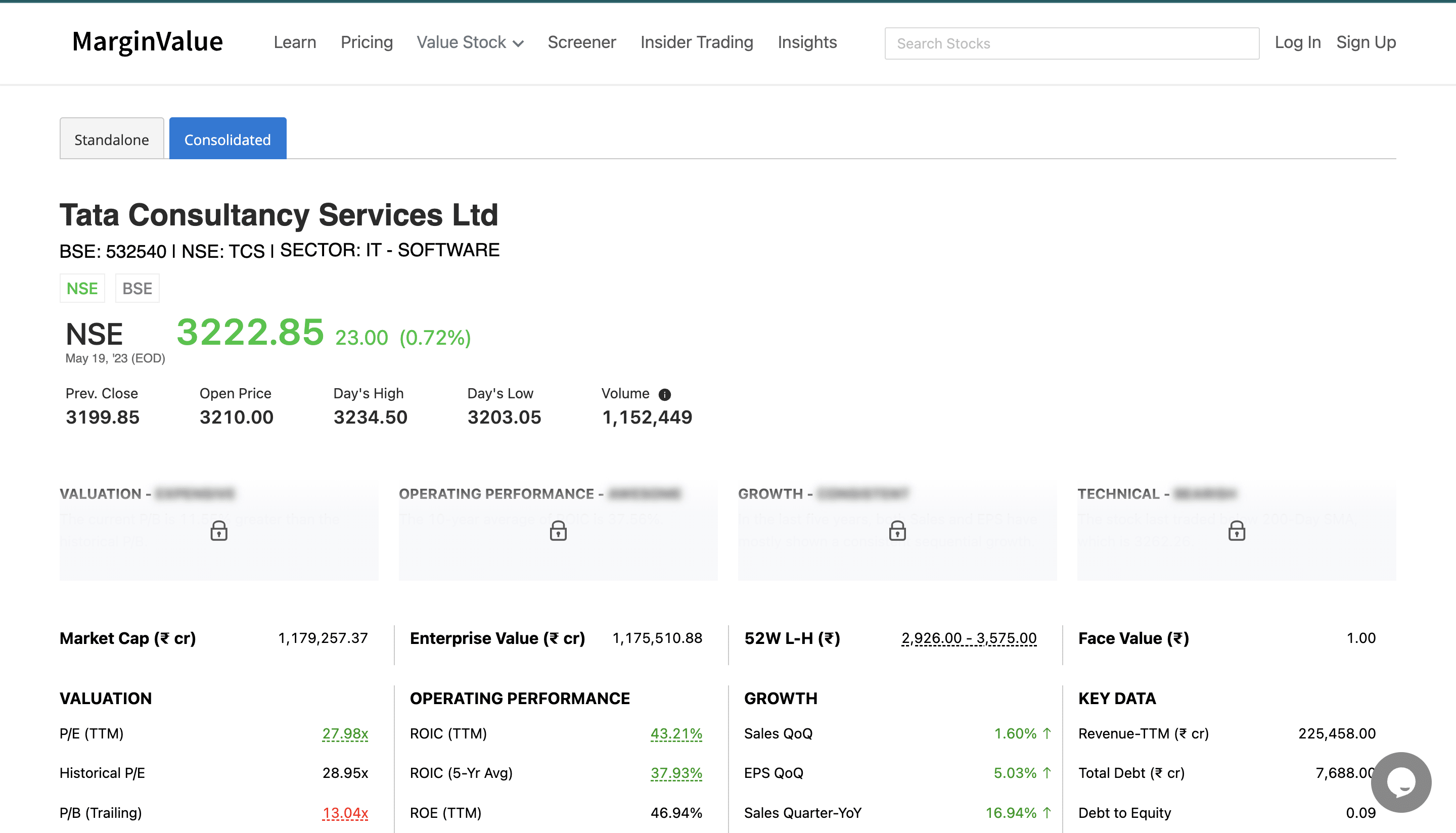
Task: Open the Insights nav link
Action: [x=807, y=42]
